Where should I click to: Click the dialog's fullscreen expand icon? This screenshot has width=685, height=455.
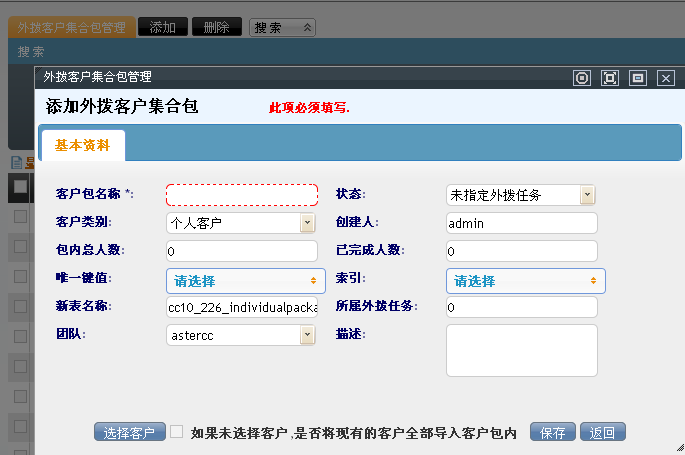point(610,77)
